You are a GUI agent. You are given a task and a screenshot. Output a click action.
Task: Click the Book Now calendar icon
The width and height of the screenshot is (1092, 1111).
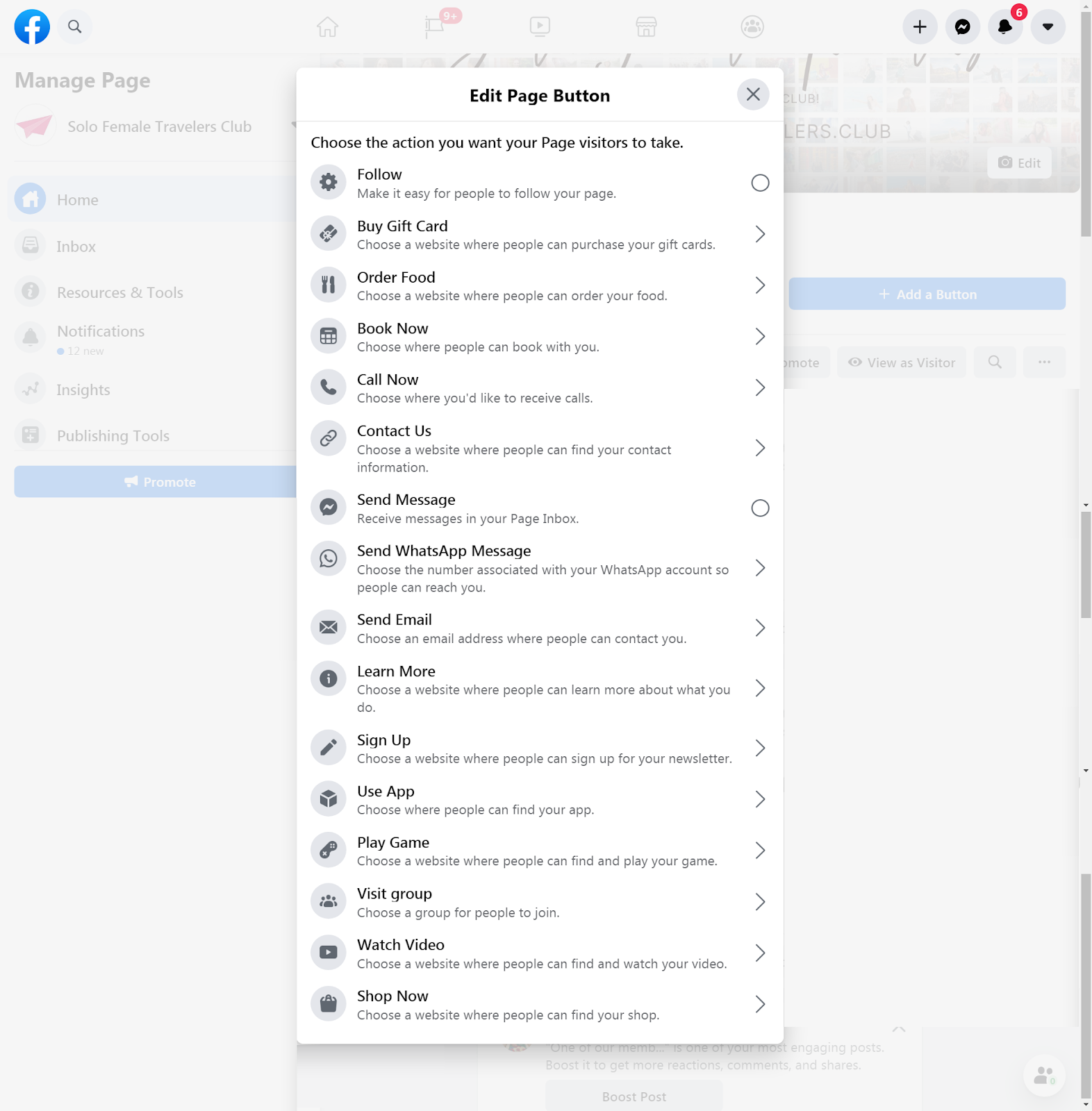point(329,336)
